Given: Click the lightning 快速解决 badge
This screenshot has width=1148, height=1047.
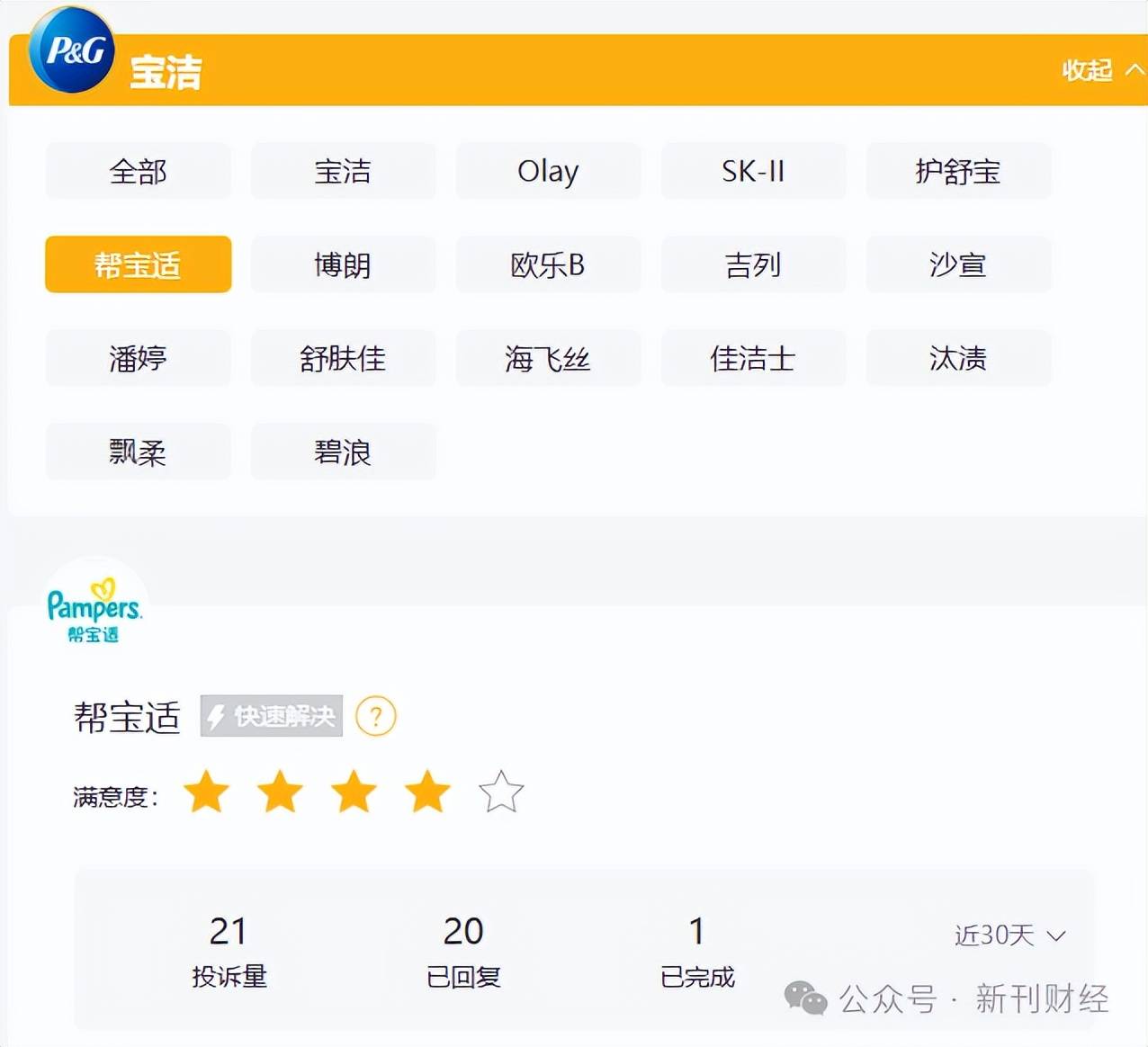Looking at the screenshot, I should [x=272, y=717].
